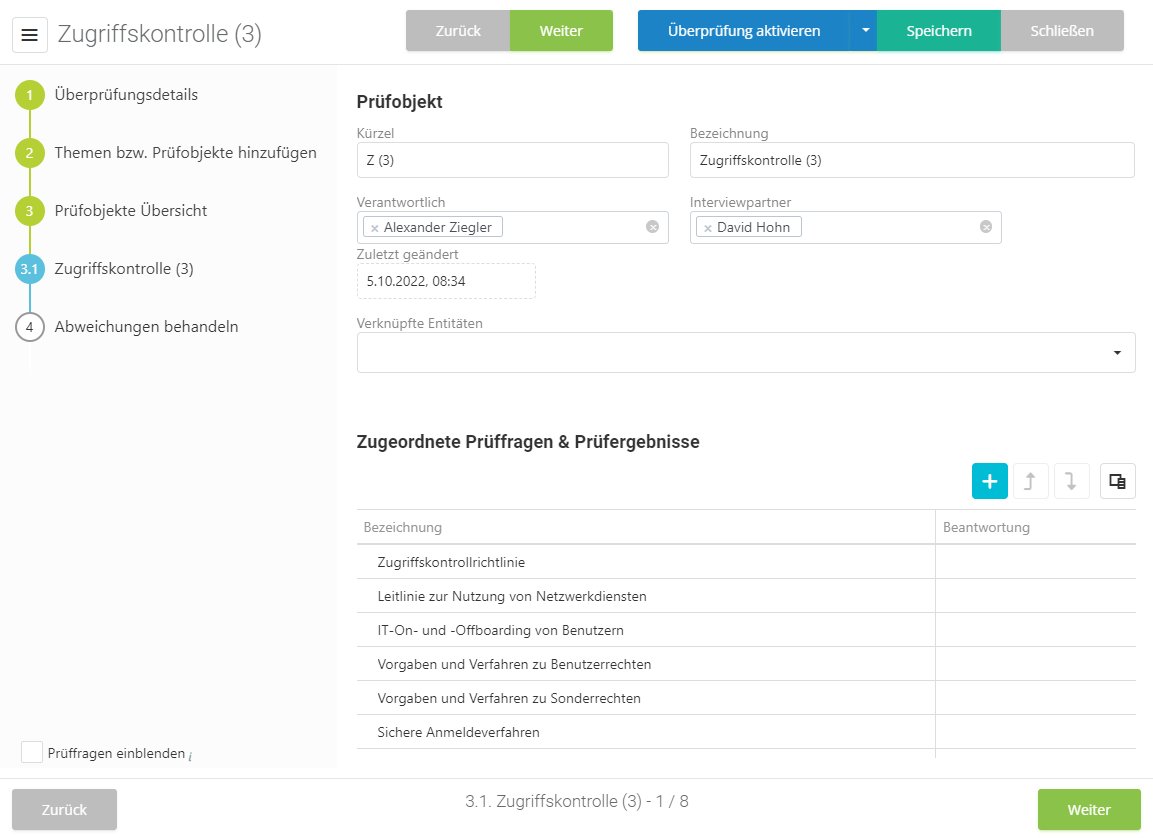The height and width of the screenshot is (838, 1153).
Task: Click the Schließen button
Action: 1061,31
